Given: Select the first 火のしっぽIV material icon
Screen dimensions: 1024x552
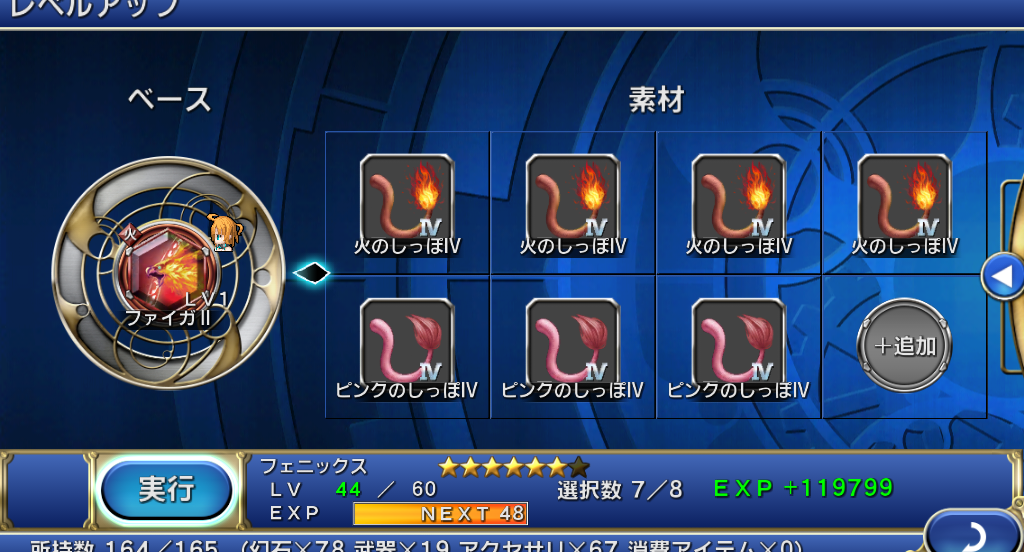Looking at the screenshot, I should pyautogui.click(x=407, y=199).
